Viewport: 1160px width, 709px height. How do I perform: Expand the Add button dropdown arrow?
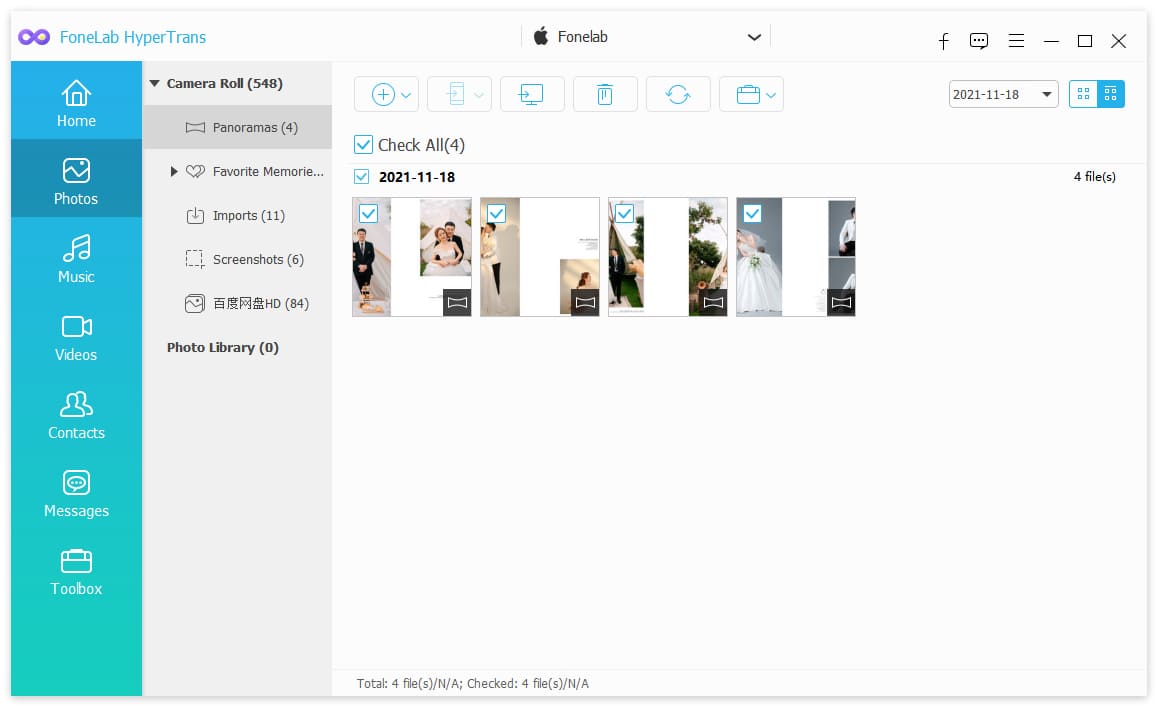click(406, 95)
